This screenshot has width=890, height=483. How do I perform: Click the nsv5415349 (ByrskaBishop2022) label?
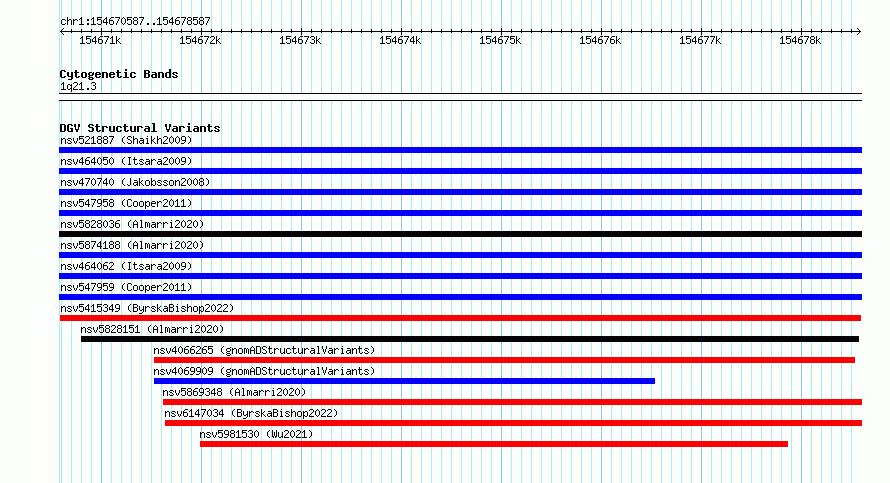click(147, 308)
